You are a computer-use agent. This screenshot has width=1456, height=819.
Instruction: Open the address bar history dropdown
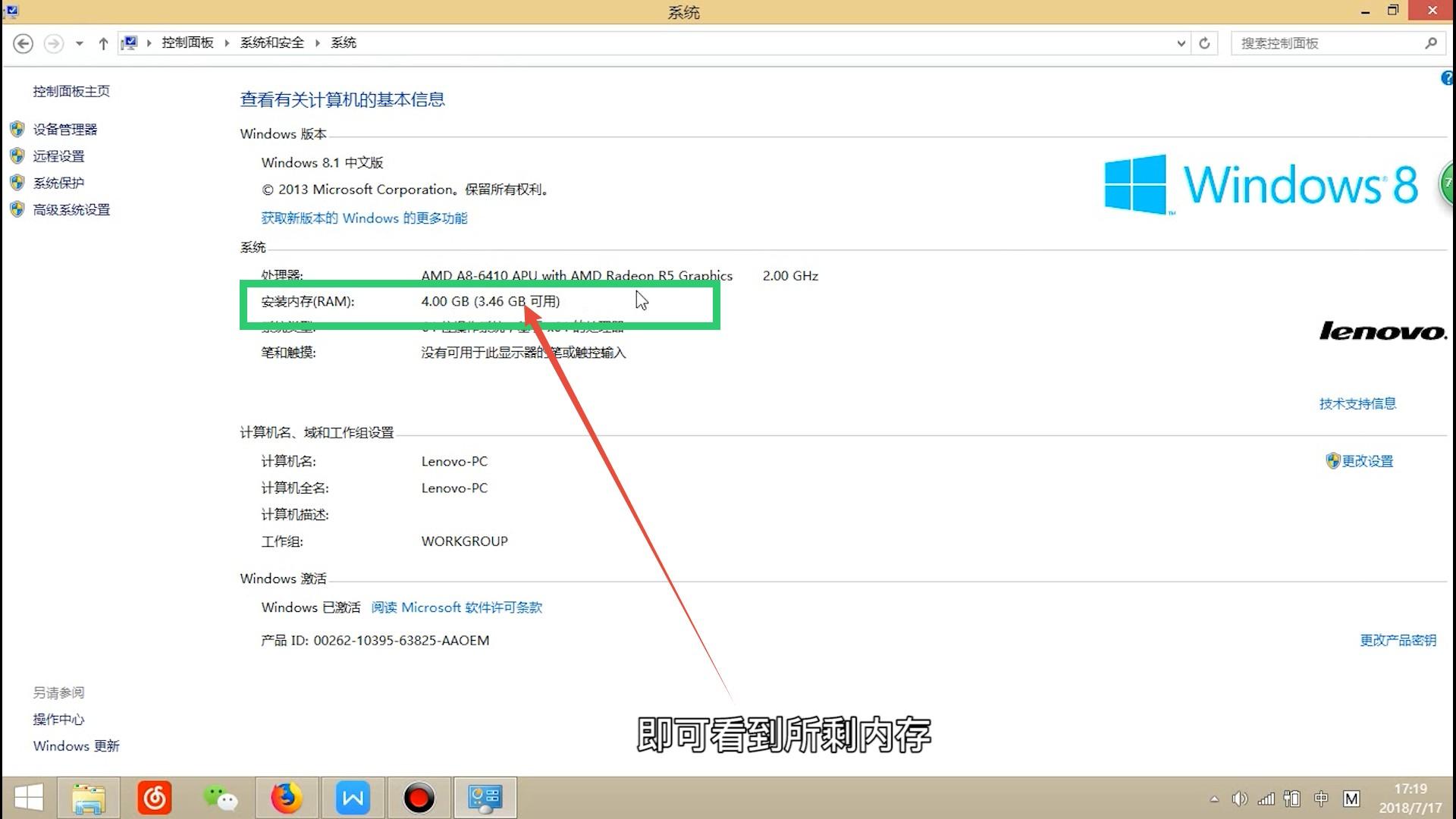(1181, 43)
